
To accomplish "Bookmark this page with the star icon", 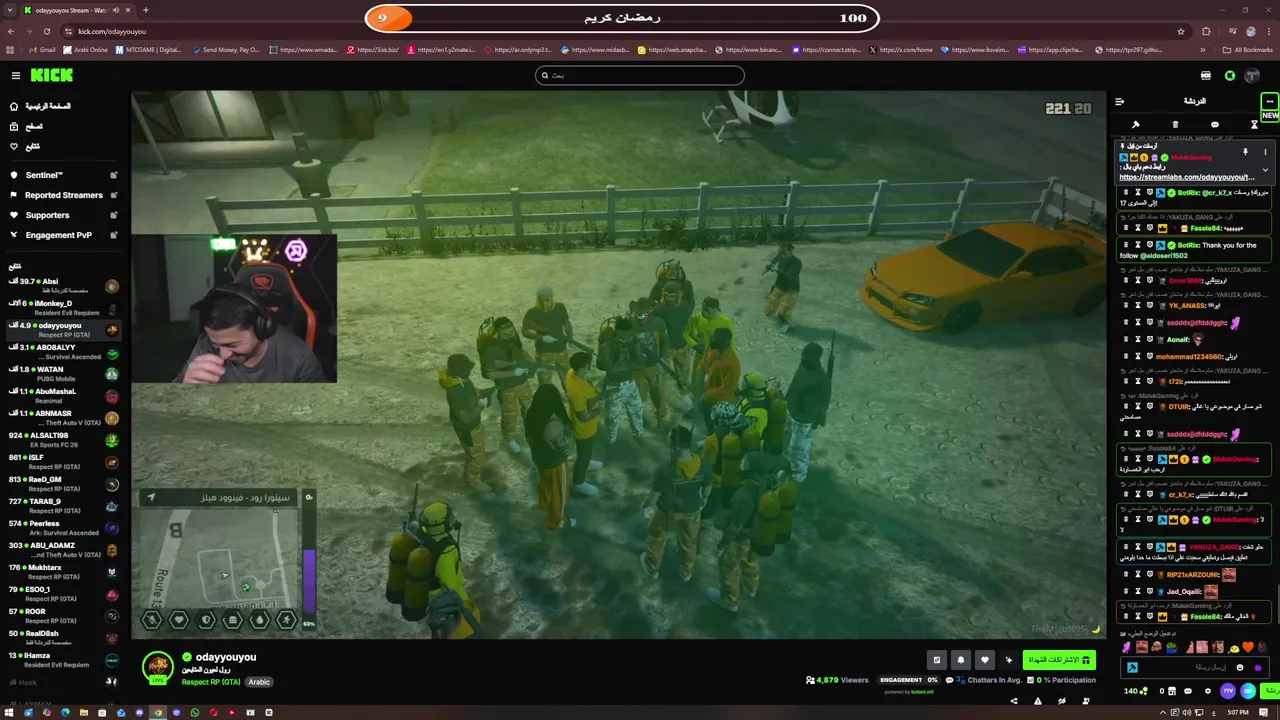I will (x=1180, y=31).
